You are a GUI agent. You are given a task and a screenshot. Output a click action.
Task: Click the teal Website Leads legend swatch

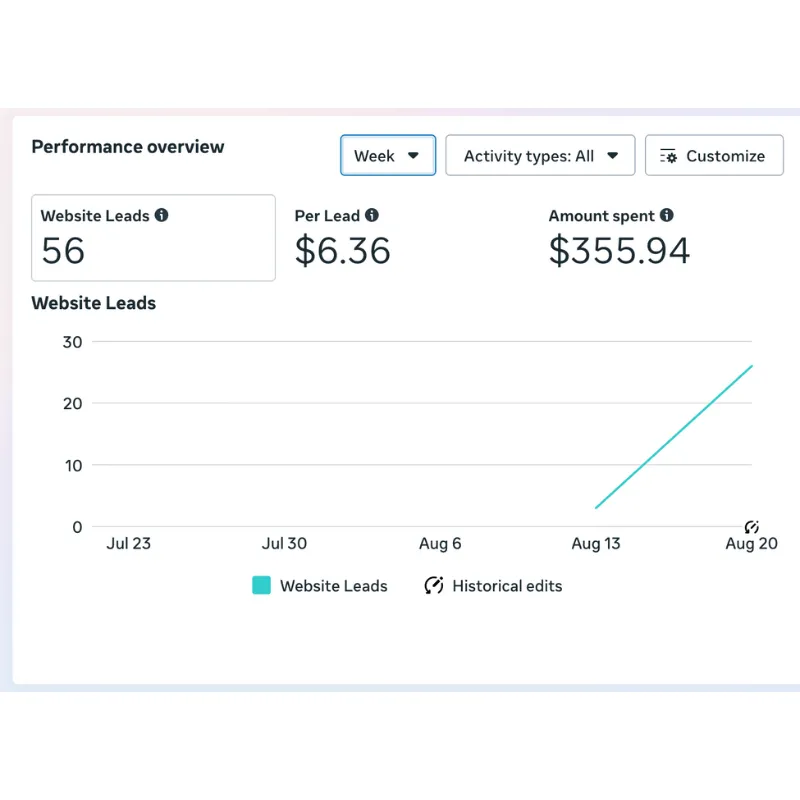tap(261, 586)
